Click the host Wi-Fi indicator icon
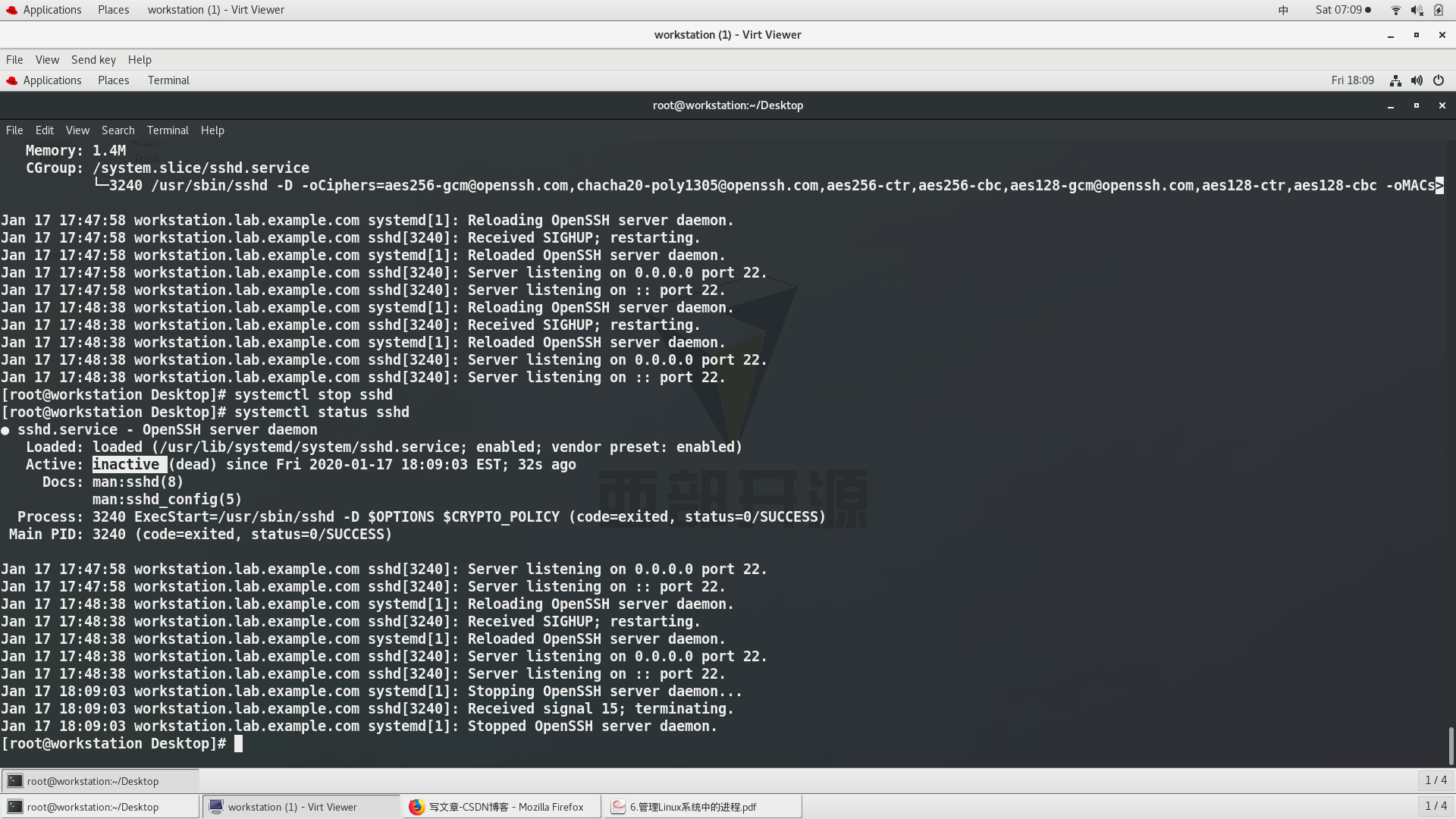 tap(1395, 10)
